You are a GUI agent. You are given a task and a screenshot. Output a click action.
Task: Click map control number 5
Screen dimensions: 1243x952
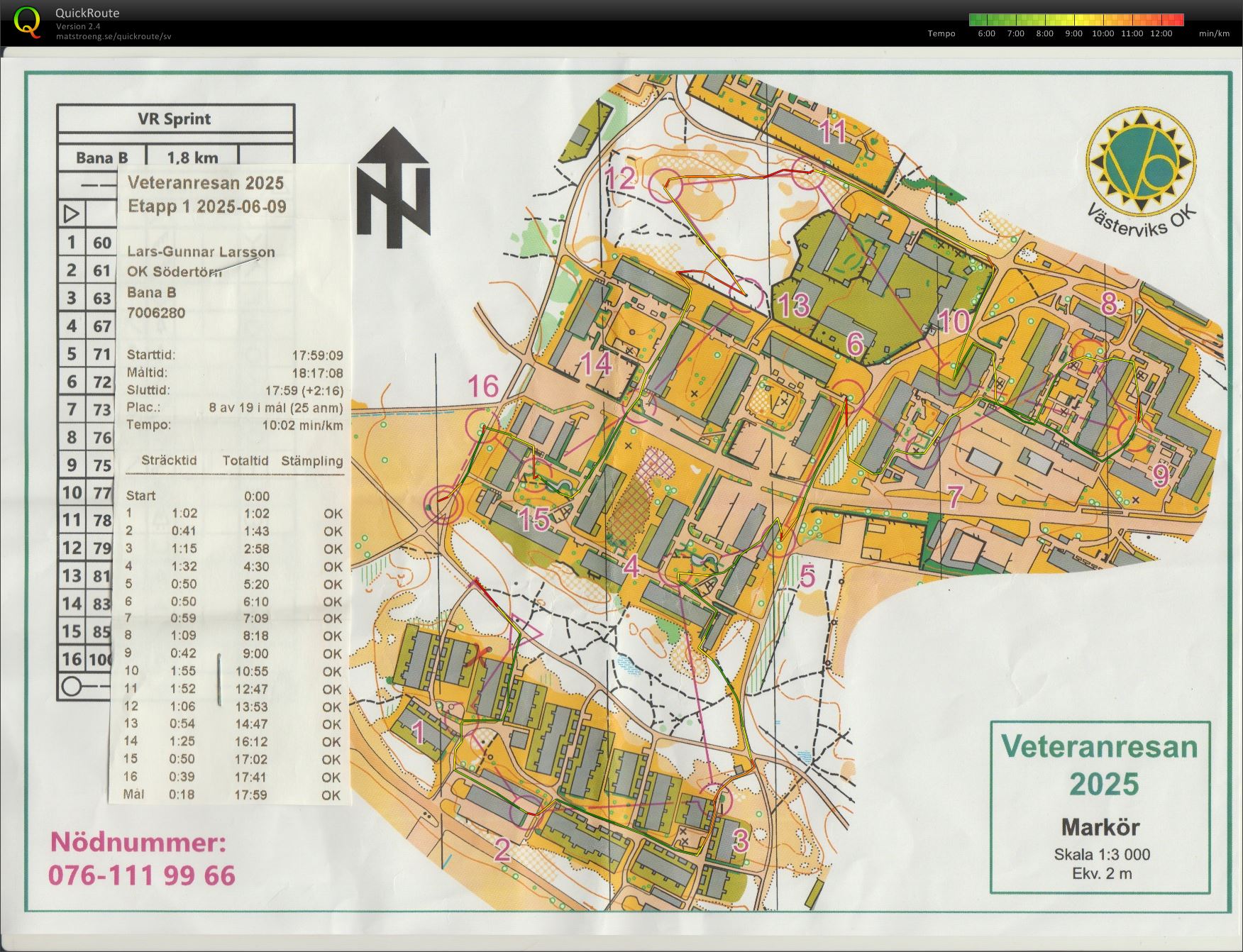(x=807, y=577)
